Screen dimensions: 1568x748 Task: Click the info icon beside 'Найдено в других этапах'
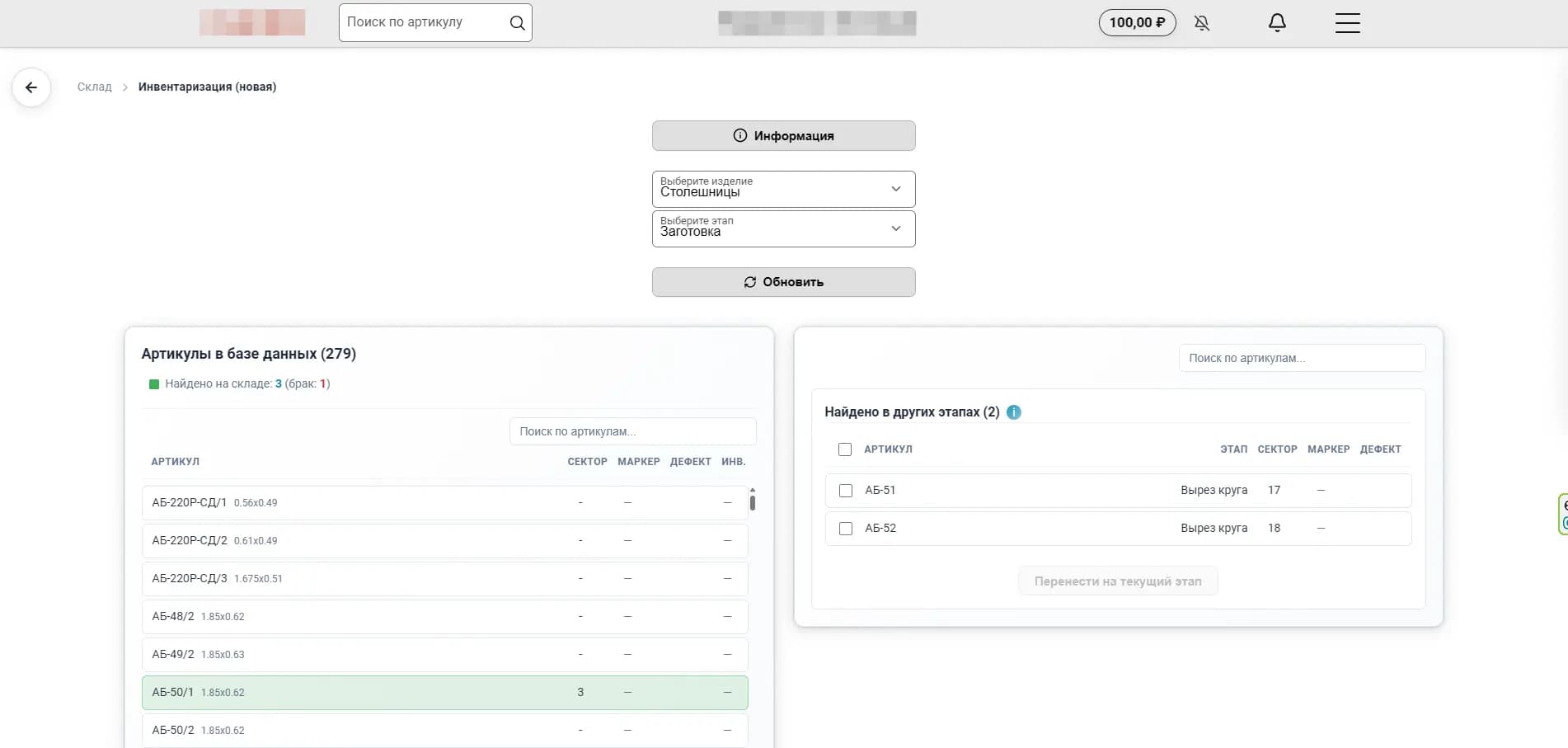click(1015, 412)
